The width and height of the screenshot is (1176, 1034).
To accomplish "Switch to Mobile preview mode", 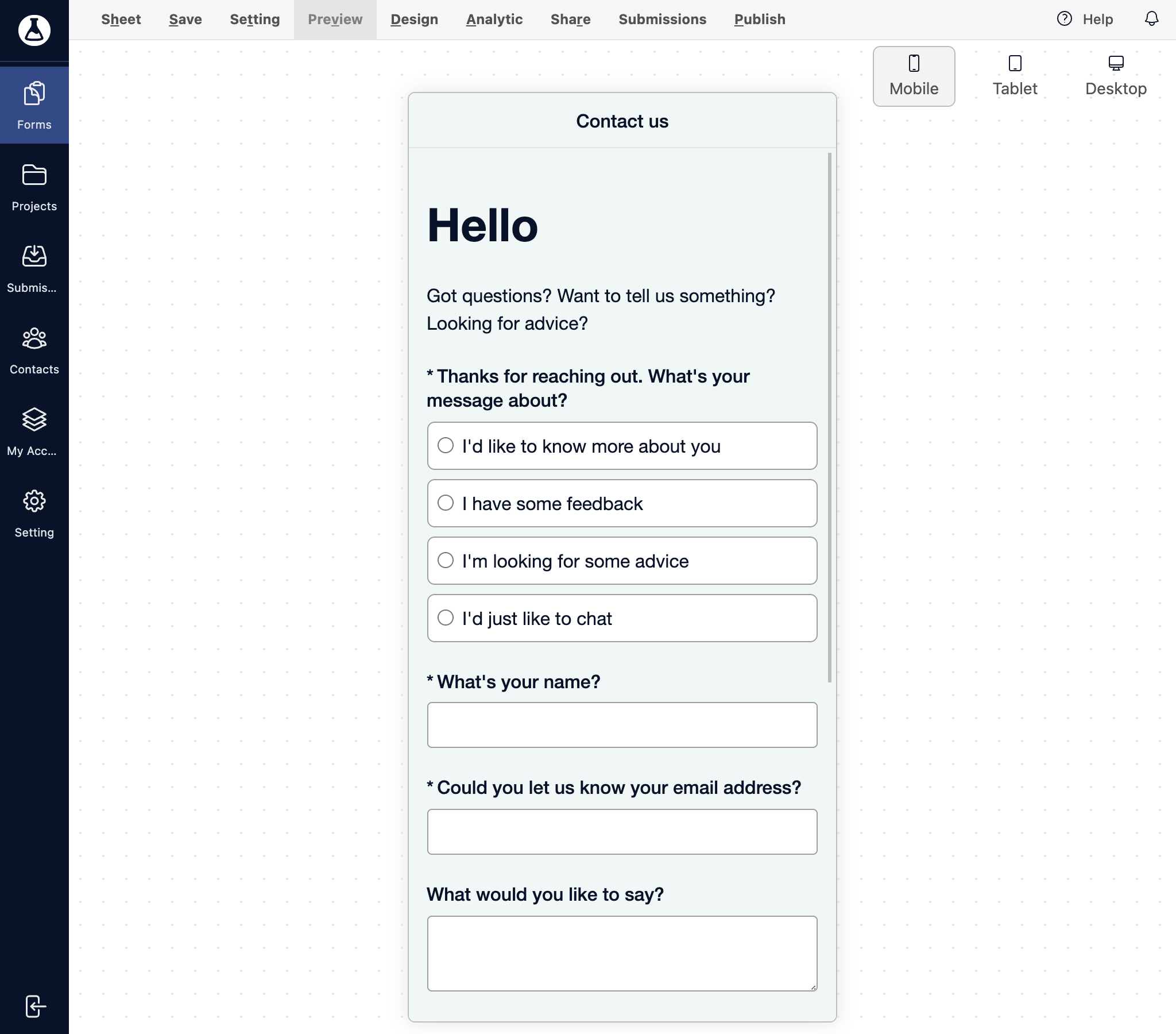I will (x=914, y=76).
